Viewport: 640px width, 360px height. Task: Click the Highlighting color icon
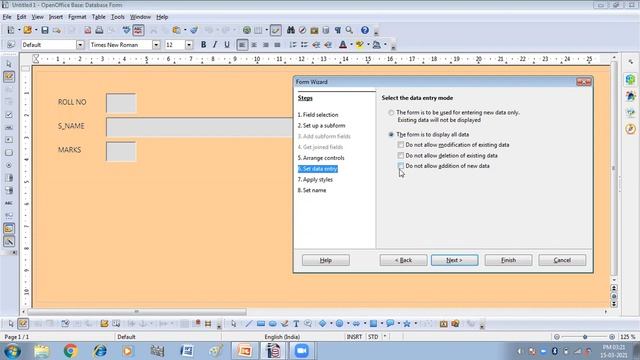pos(360,45)
